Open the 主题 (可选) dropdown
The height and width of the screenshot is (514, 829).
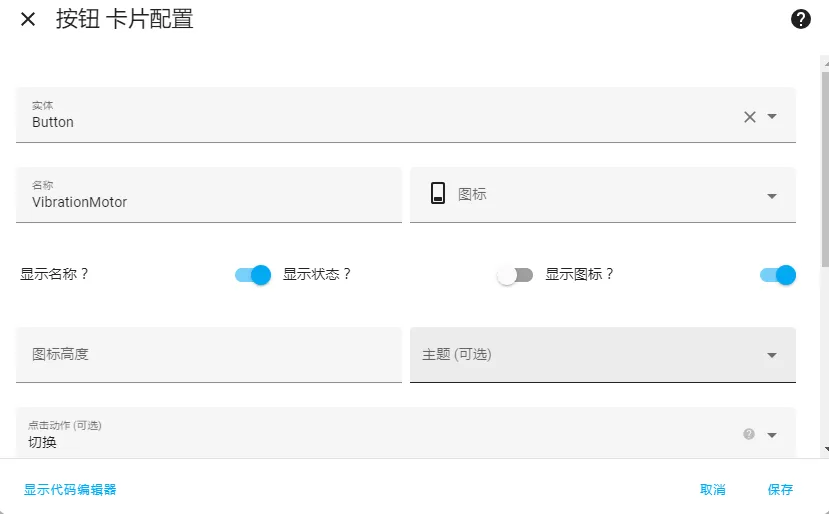click(603, 355)
